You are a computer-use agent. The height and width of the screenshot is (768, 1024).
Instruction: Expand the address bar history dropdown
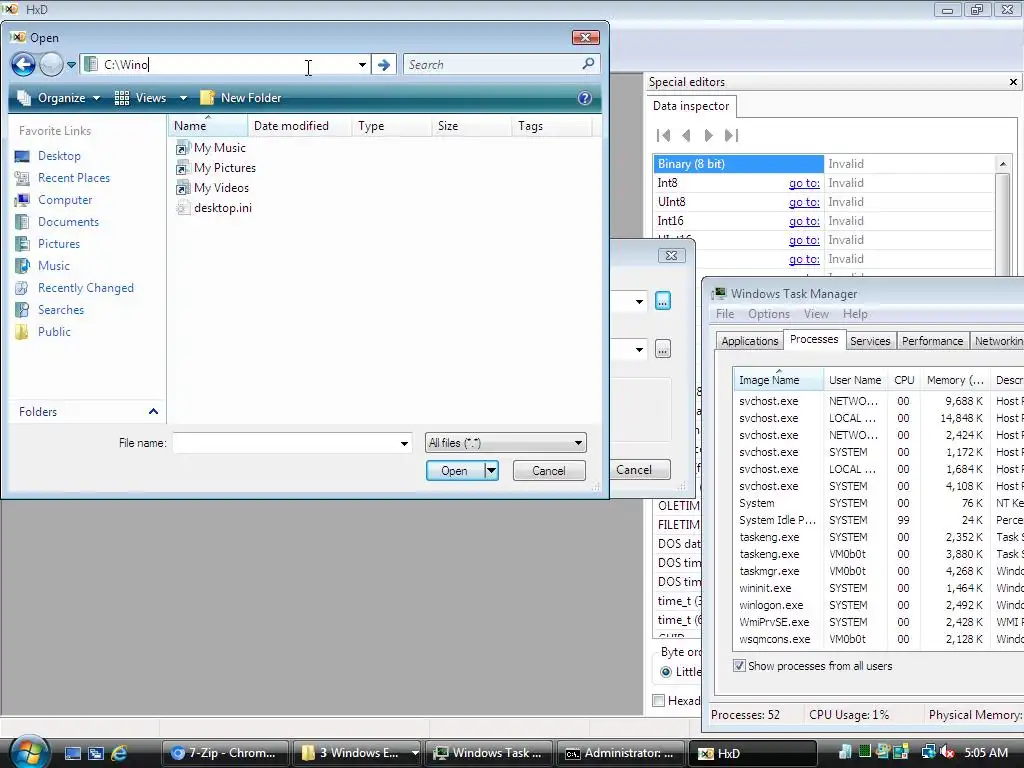(362, 65)
